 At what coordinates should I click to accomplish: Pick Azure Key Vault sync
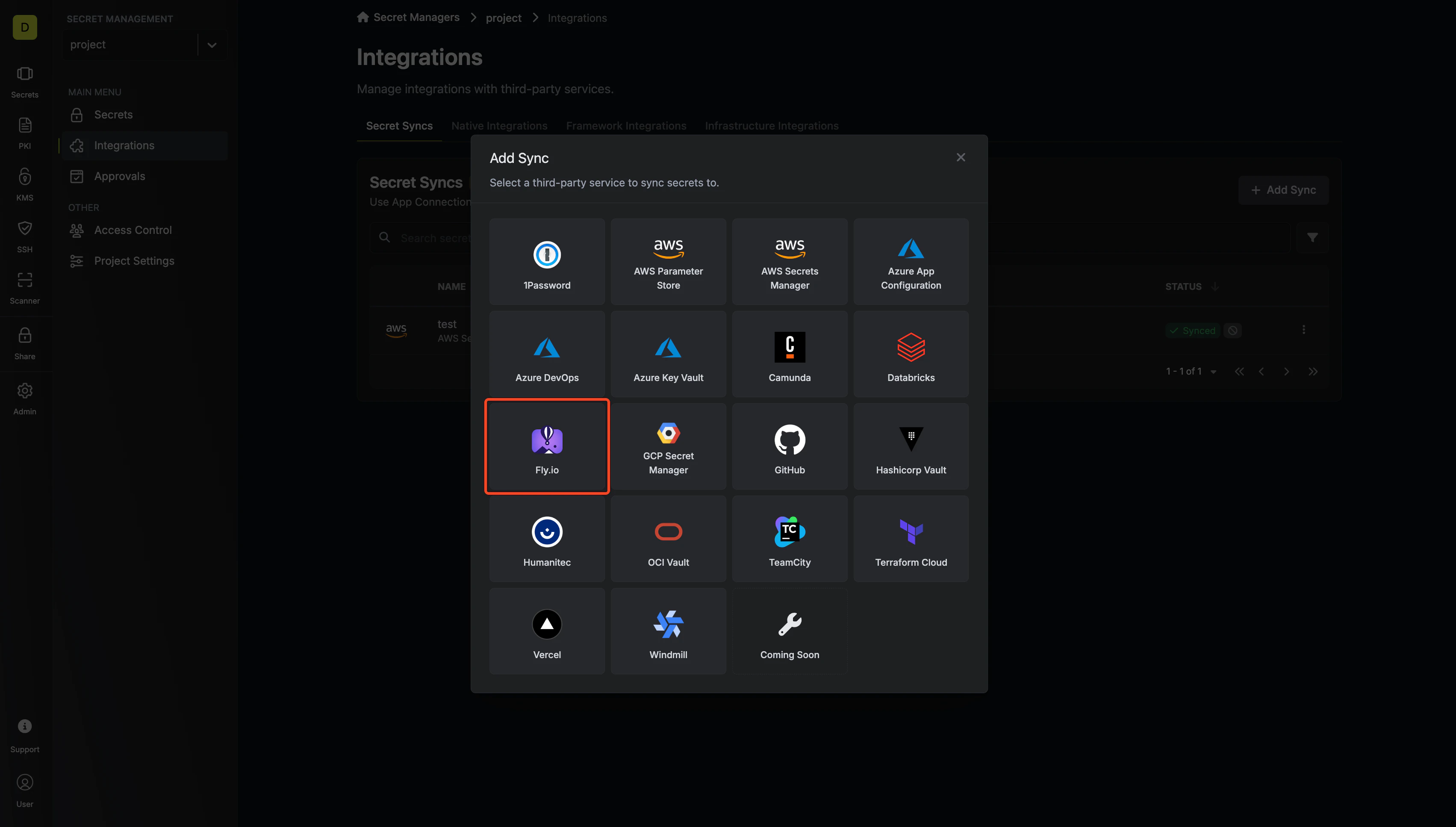[668, 354]
